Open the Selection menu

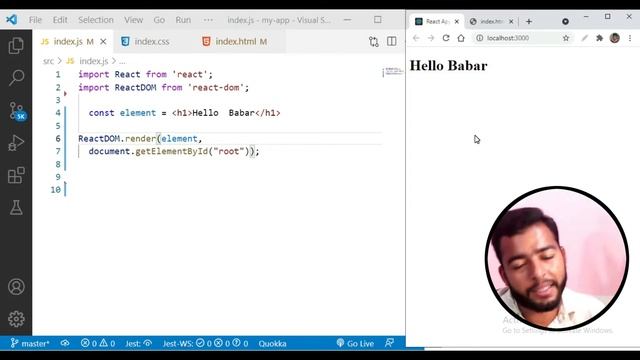96,20
